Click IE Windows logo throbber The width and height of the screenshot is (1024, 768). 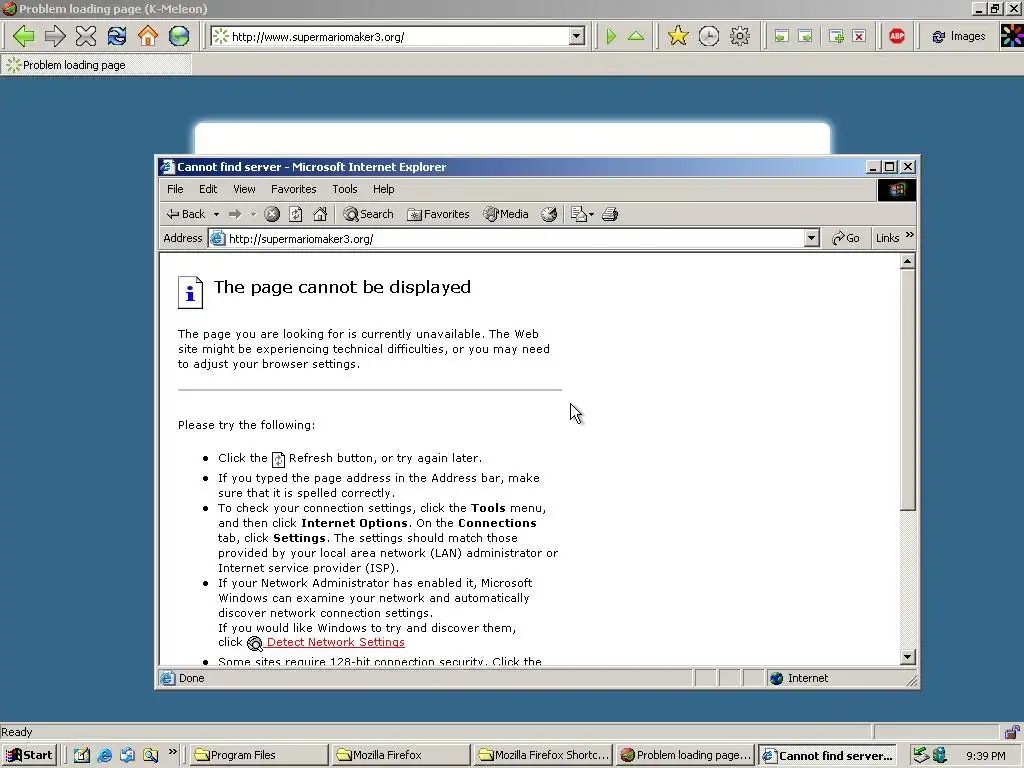pos(897,189)
